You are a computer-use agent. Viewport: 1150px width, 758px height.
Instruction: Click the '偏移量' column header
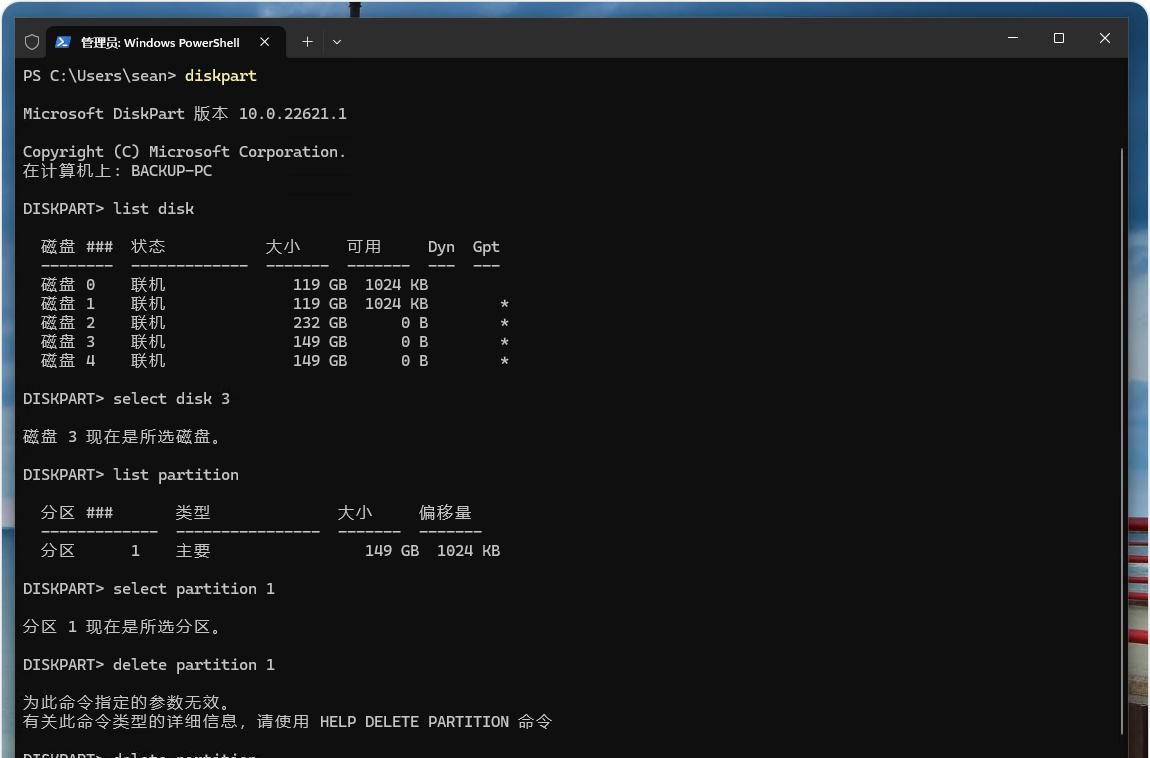[x=445, y=513]
